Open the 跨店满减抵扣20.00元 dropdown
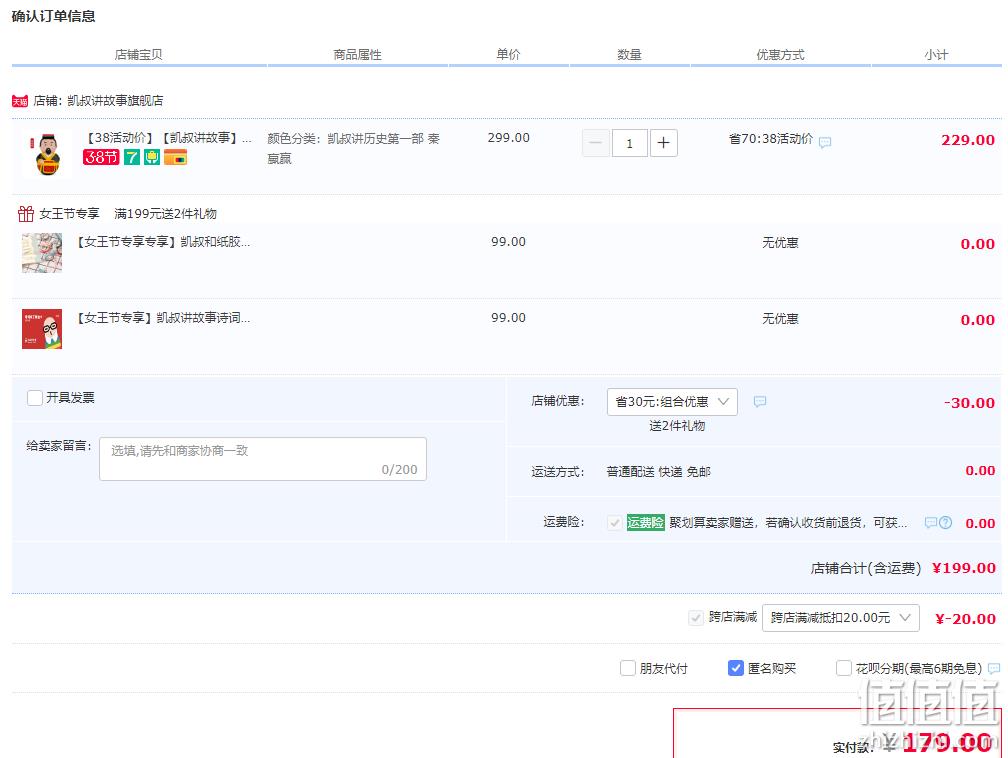Viewport: 1008px width, 758px height. coord(840,618)
